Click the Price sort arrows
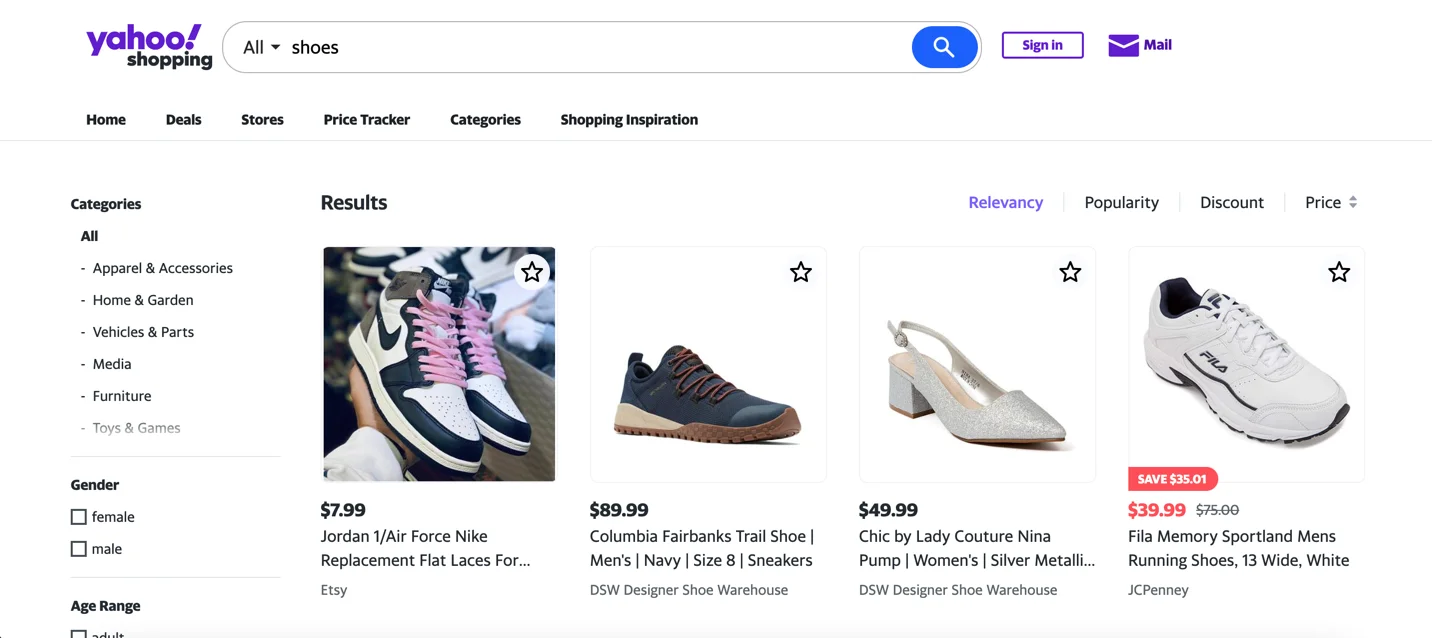Image resolution: width=1432 pixels, height=638 pixels. pos(1354,201)
